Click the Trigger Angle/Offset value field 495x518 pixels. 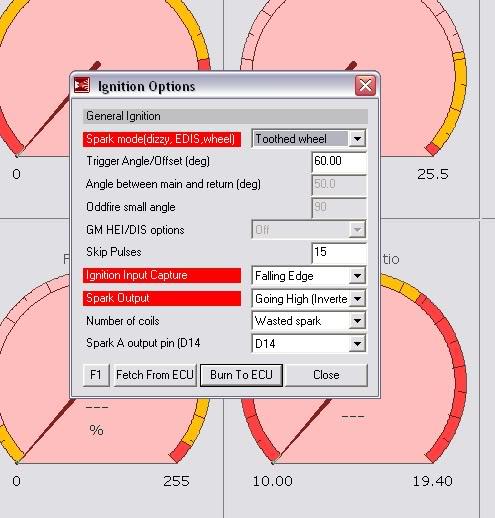[x=339, y=161]
